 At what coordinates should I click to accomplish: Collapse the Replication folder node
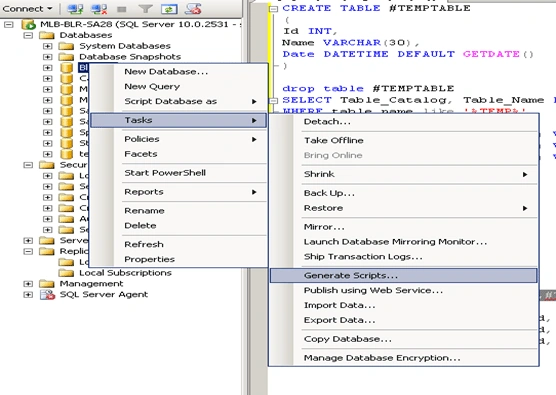coord(28,251)
